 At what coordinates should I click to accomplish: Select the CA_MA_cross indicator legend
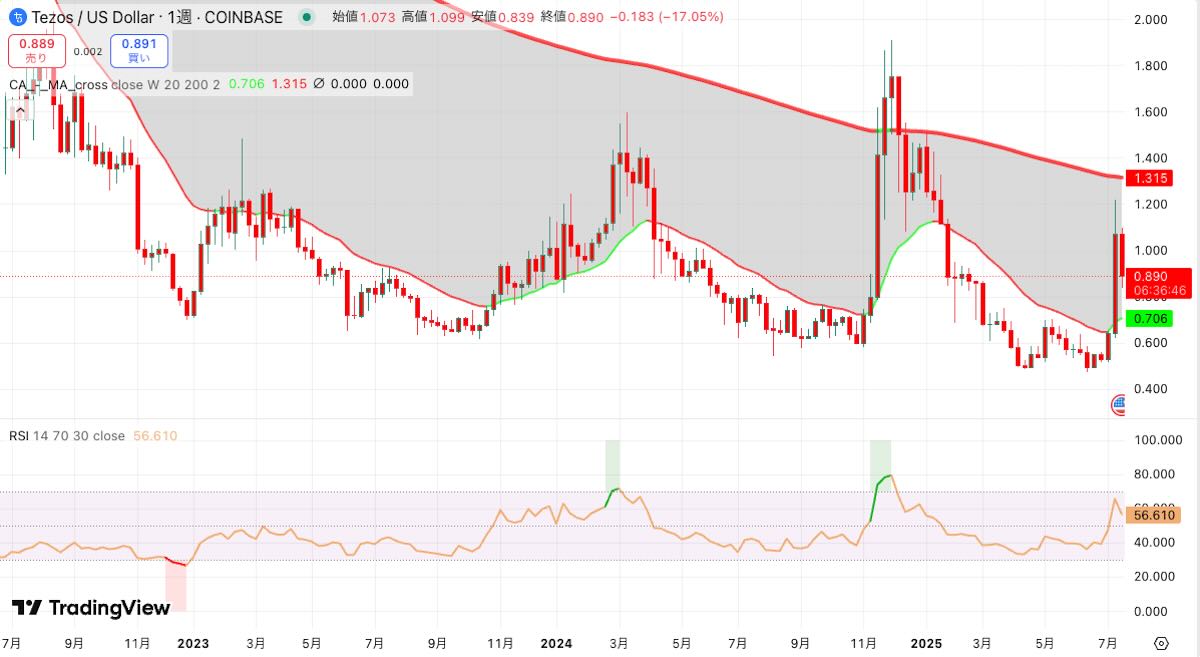(113, 84)
